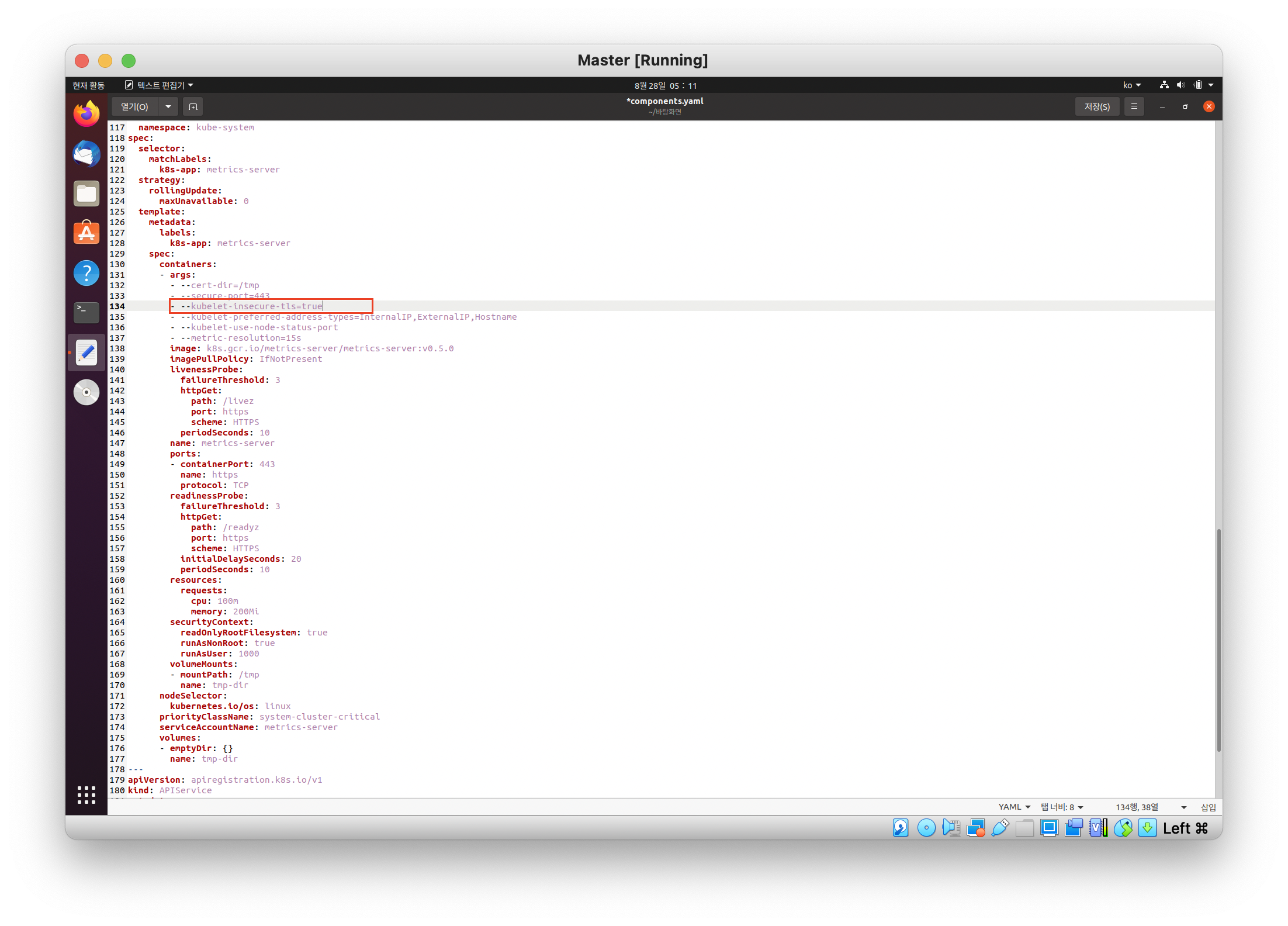
Task: Open the Files manager dock icon
Action: [x=86, y=194]
